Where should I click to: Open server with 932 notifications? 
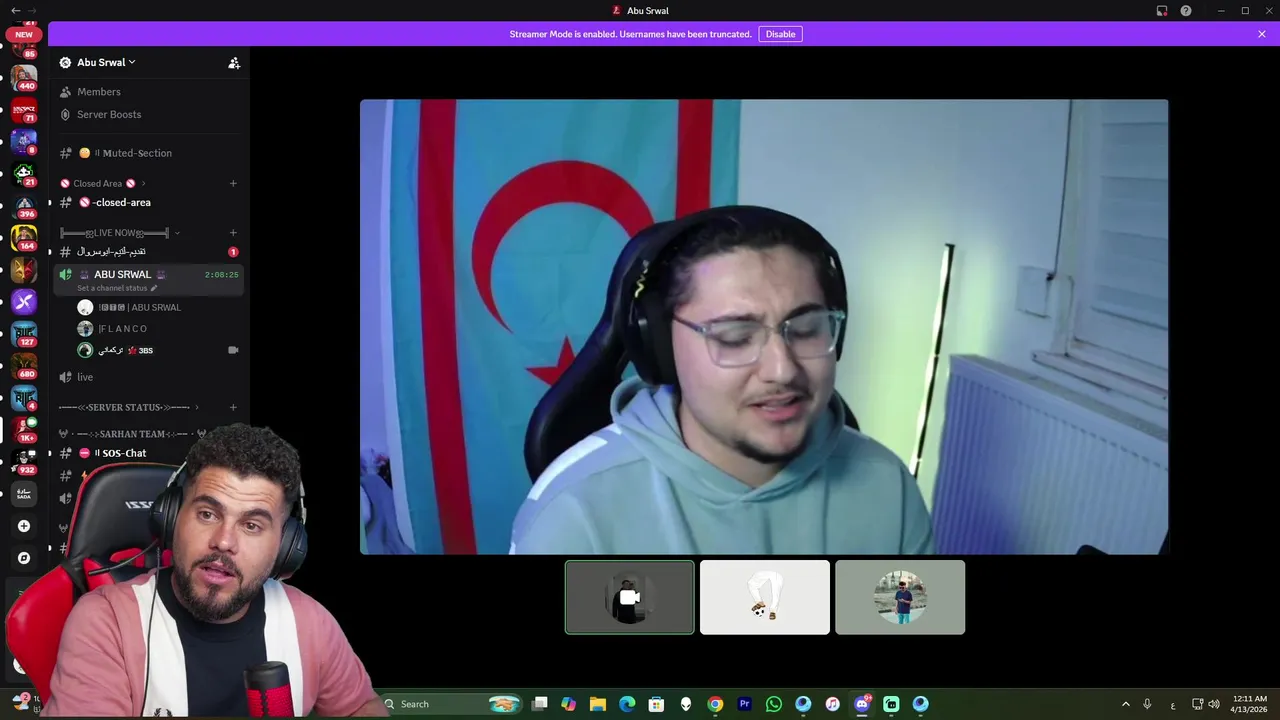pyautogui.click(x=24, y=462)
